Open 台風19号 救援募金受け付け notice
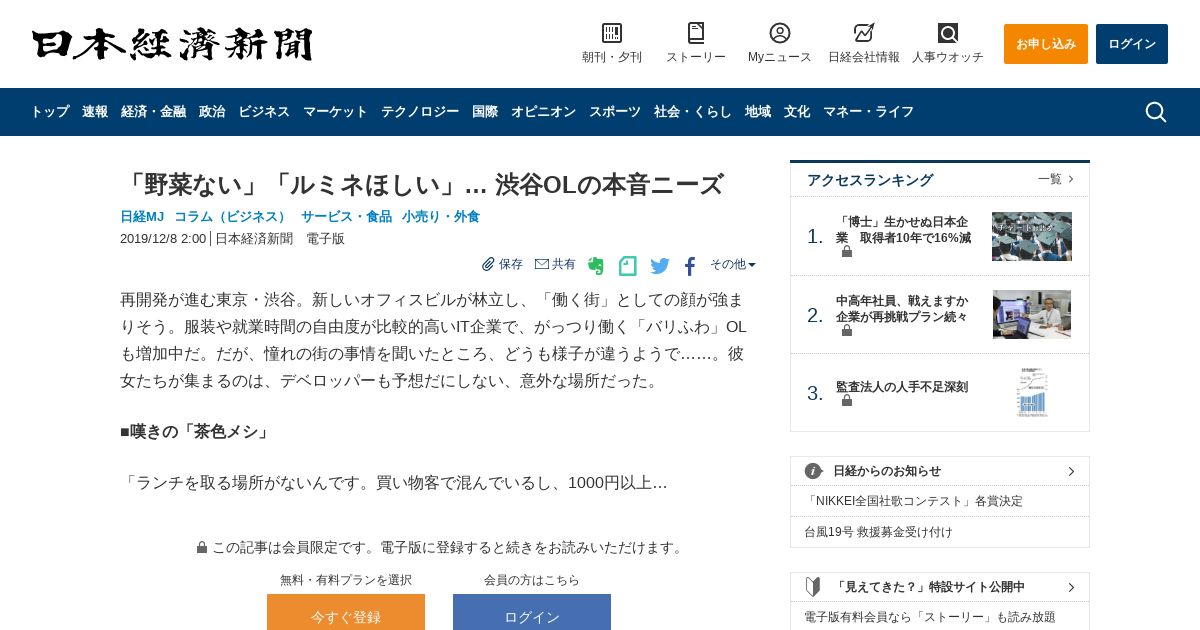The height and width of the screenshot is (630, 1200). (878, 532)
